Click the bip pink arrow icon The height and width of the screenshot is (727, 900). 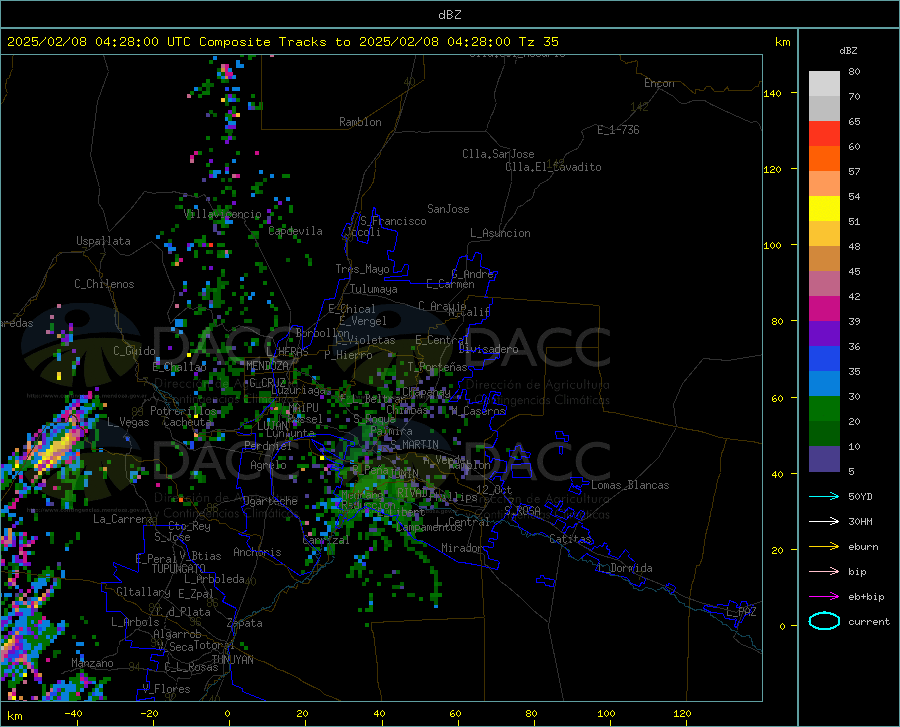824,572
